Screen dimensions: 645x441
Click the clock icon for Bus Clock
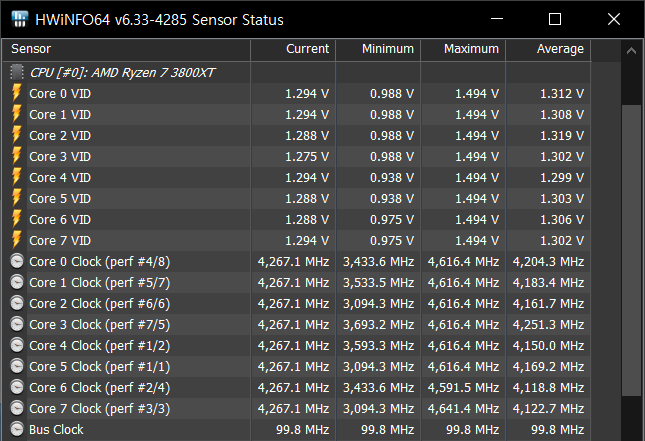(x=17, y=429)
